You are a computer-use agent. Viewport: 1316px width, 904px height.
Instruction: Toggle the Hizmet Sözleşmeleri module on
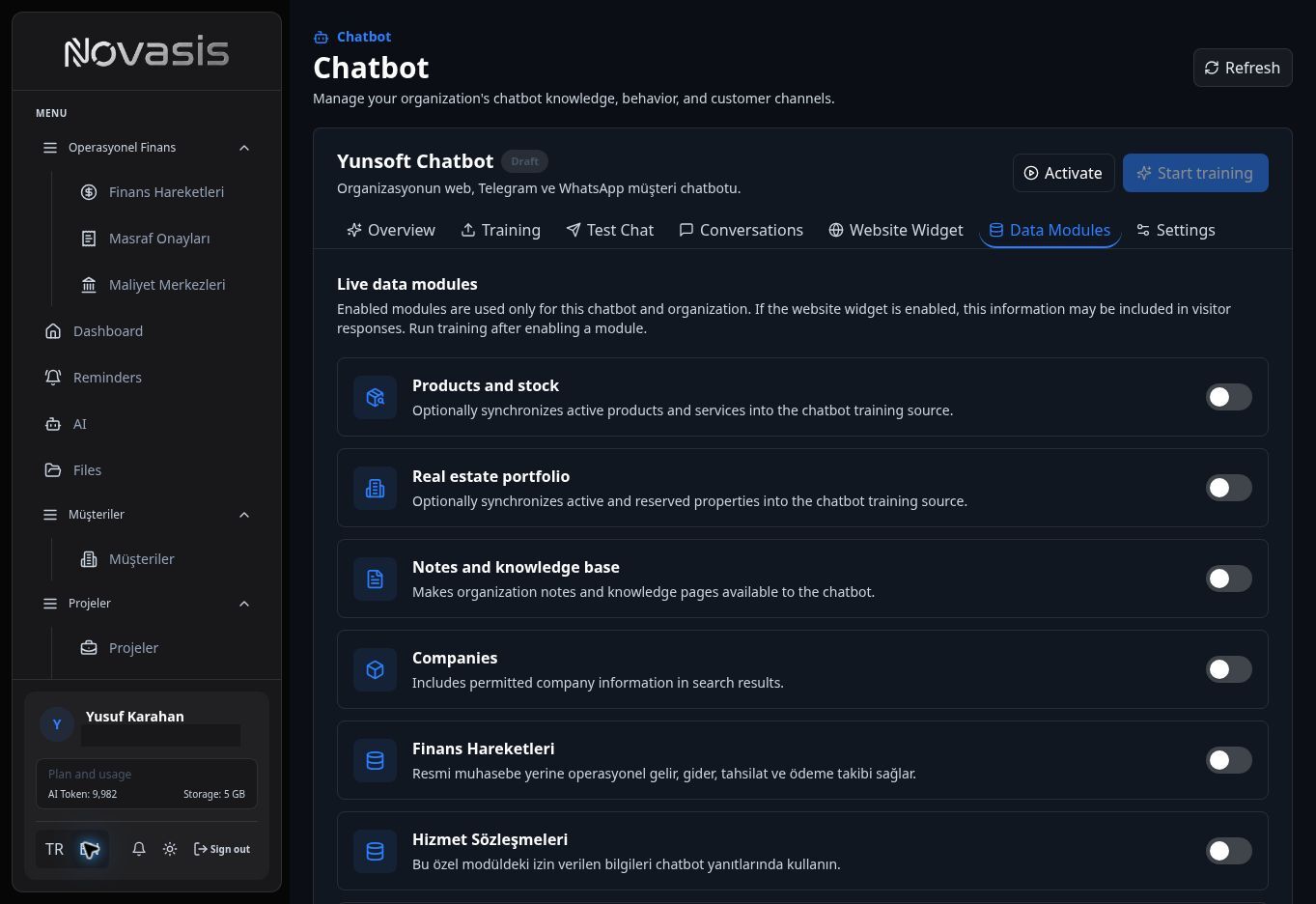pyautogui.click(x=1229, y=851)
